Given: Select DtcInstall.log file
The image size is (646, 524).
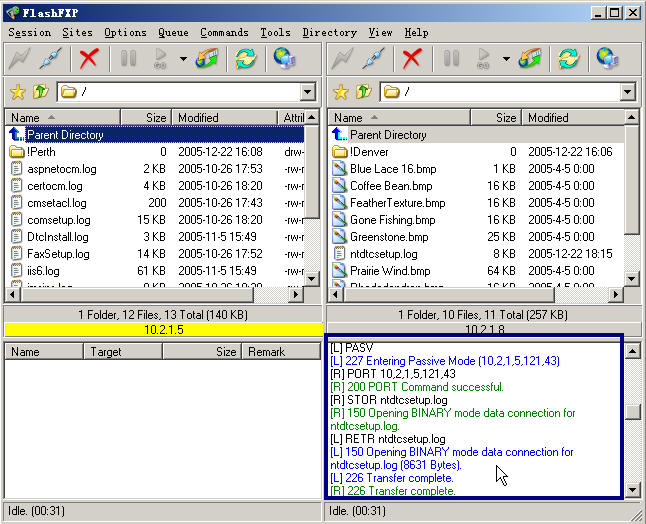Looking at the screenshot, I should point(155,237).
